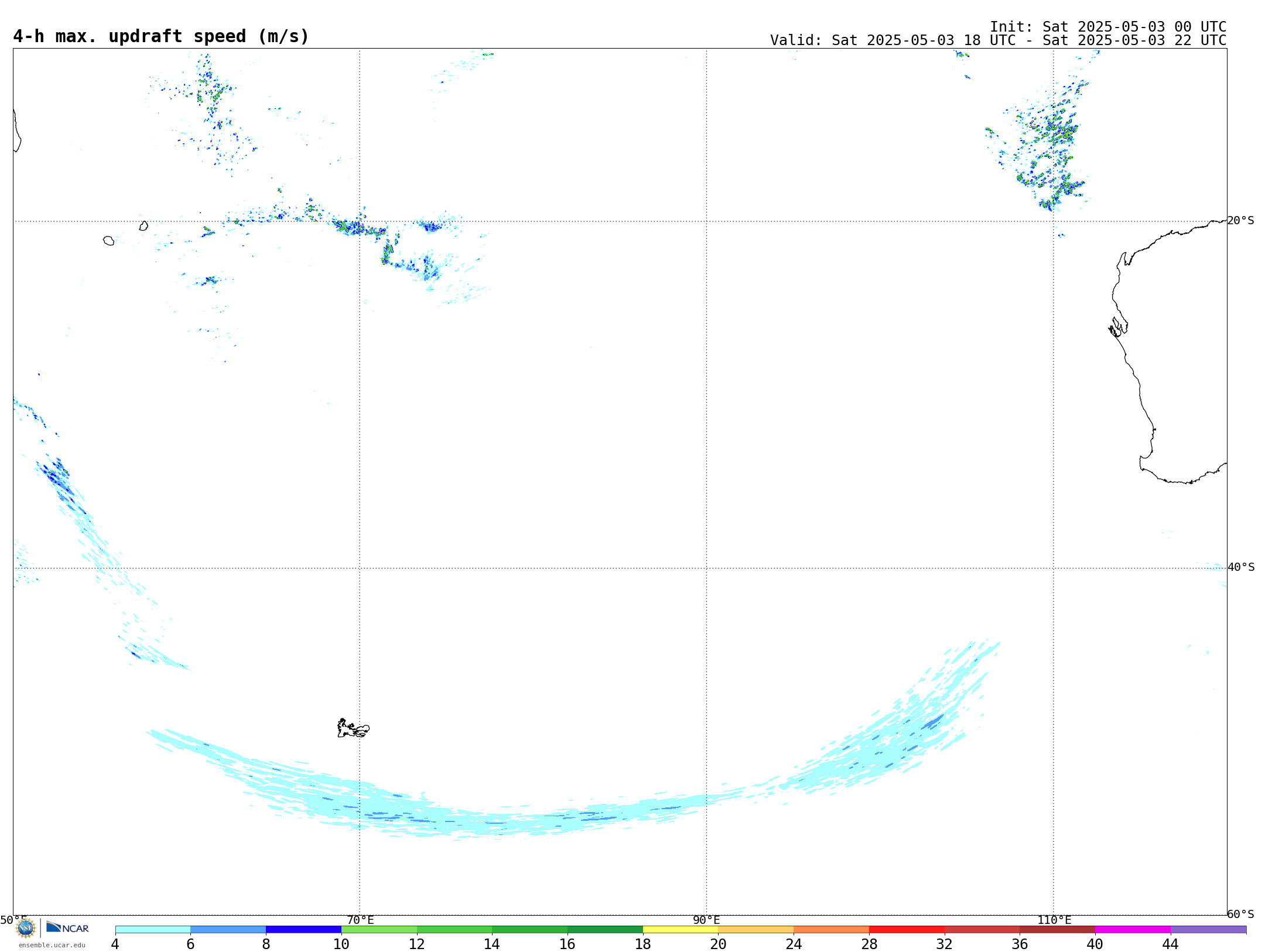Click the 90°E longitude label
This screenshot has width=1265, height=952.
706,920
